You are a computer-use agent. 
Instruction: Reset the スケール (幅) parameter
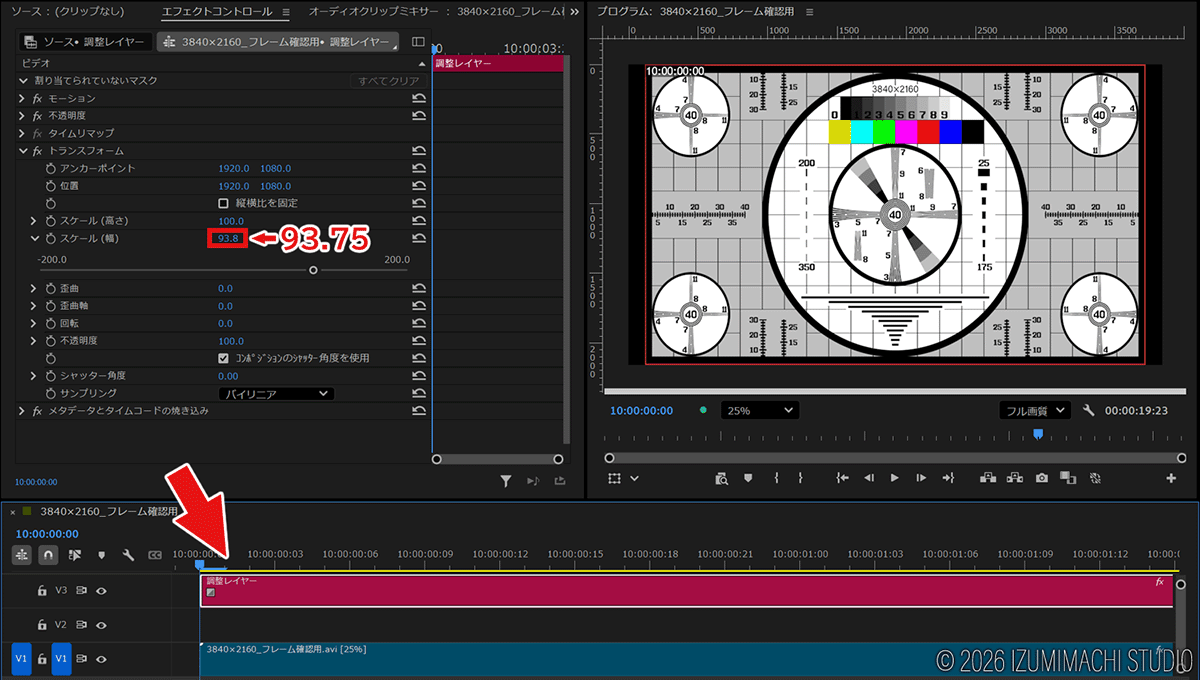(419, 238)
